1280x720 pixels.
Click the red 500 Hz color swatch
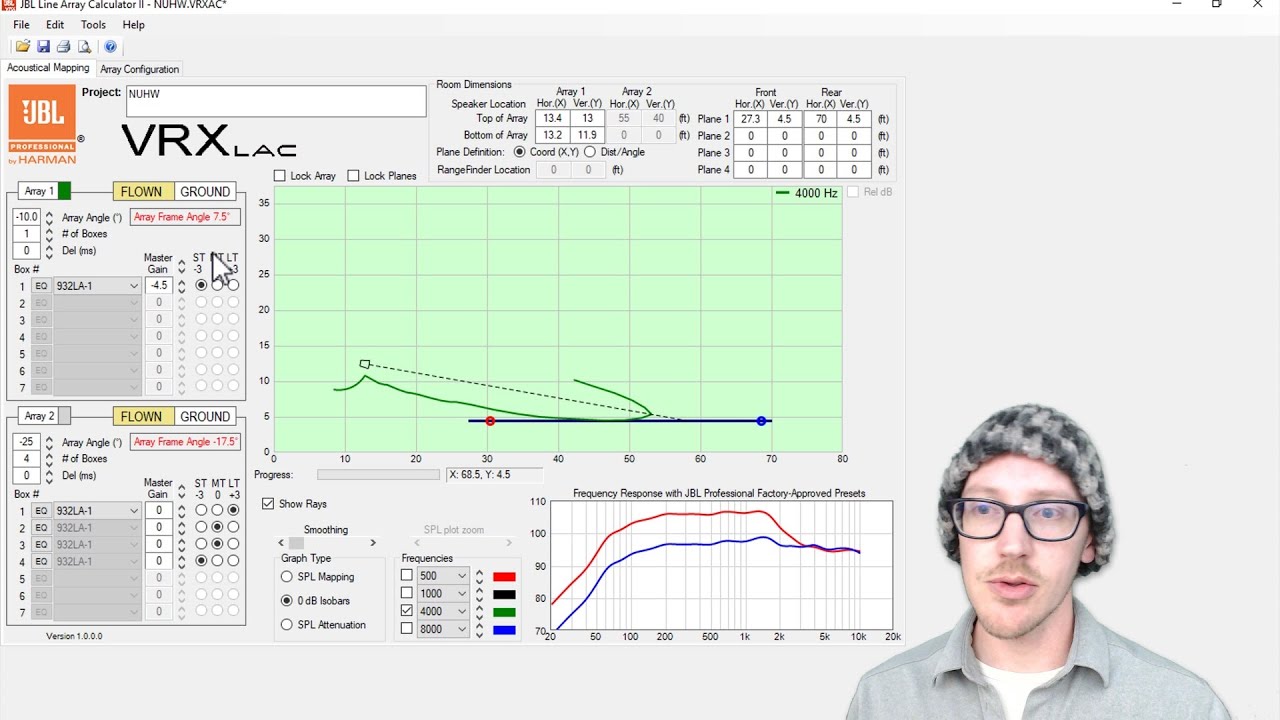504,576
